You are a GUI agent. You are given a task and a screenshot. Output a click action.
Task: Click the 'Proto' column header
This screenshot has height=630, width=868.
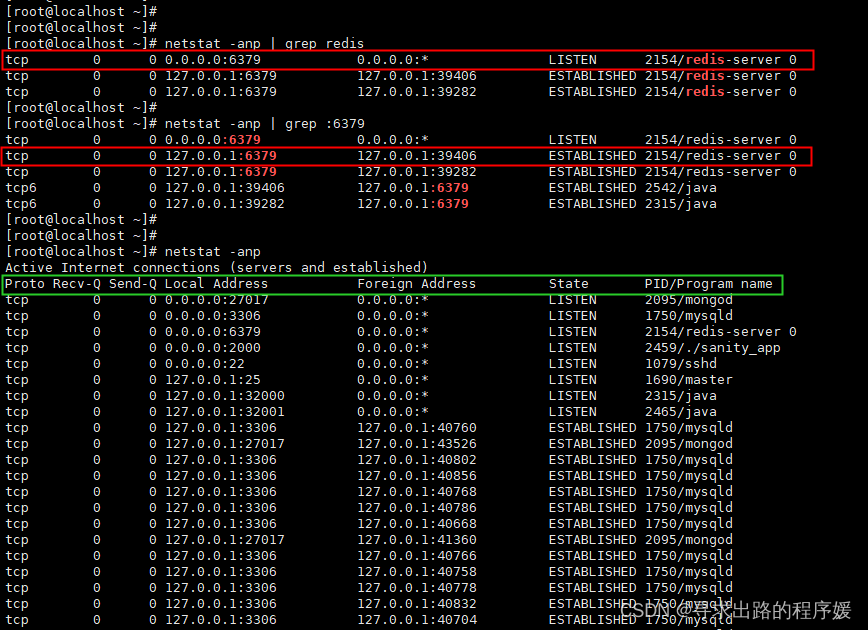(x=25, y=284)
